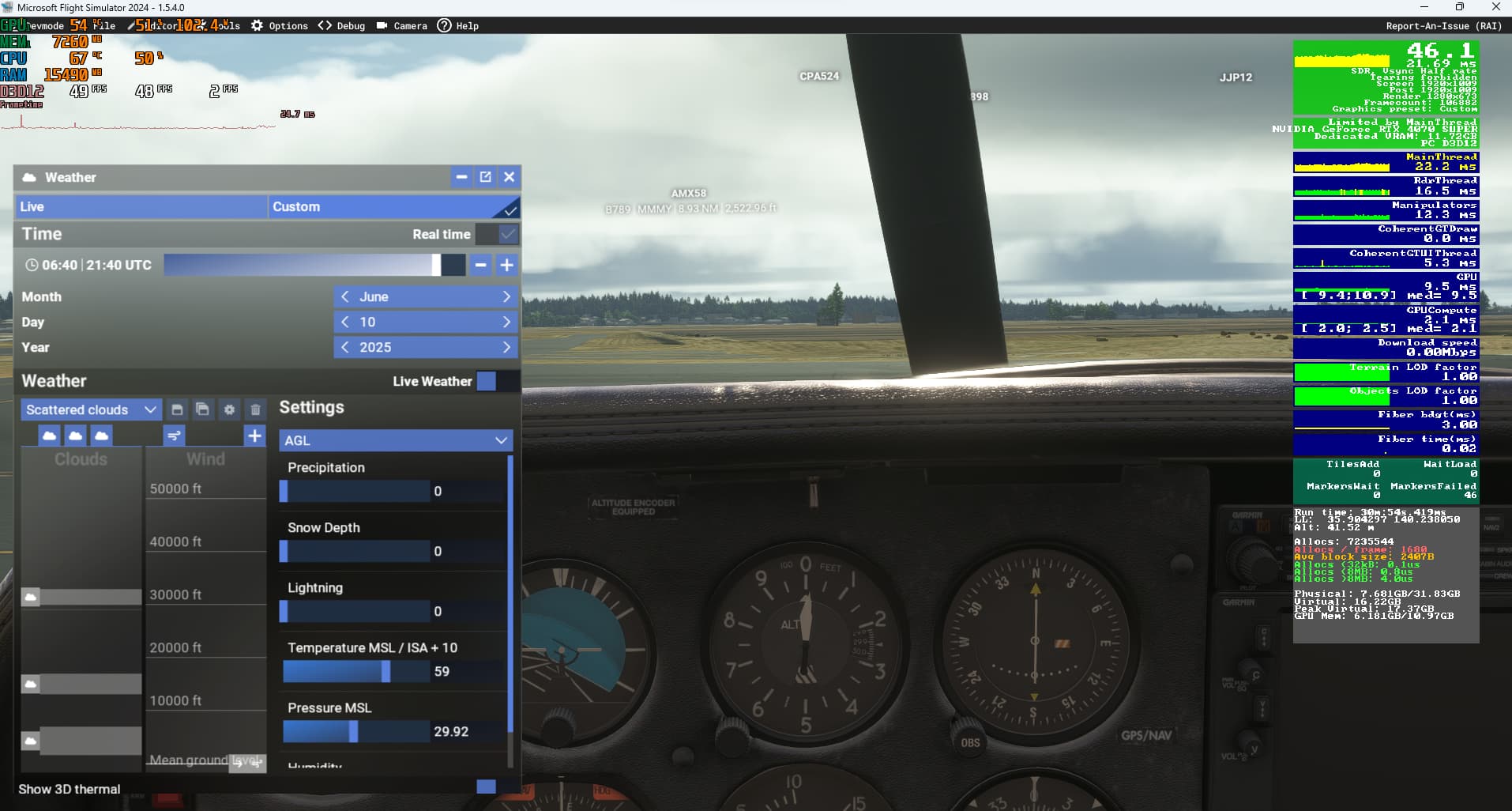Open the Options menu
This screenshot has width=1512, height=811.
click(x=280, y=25)
